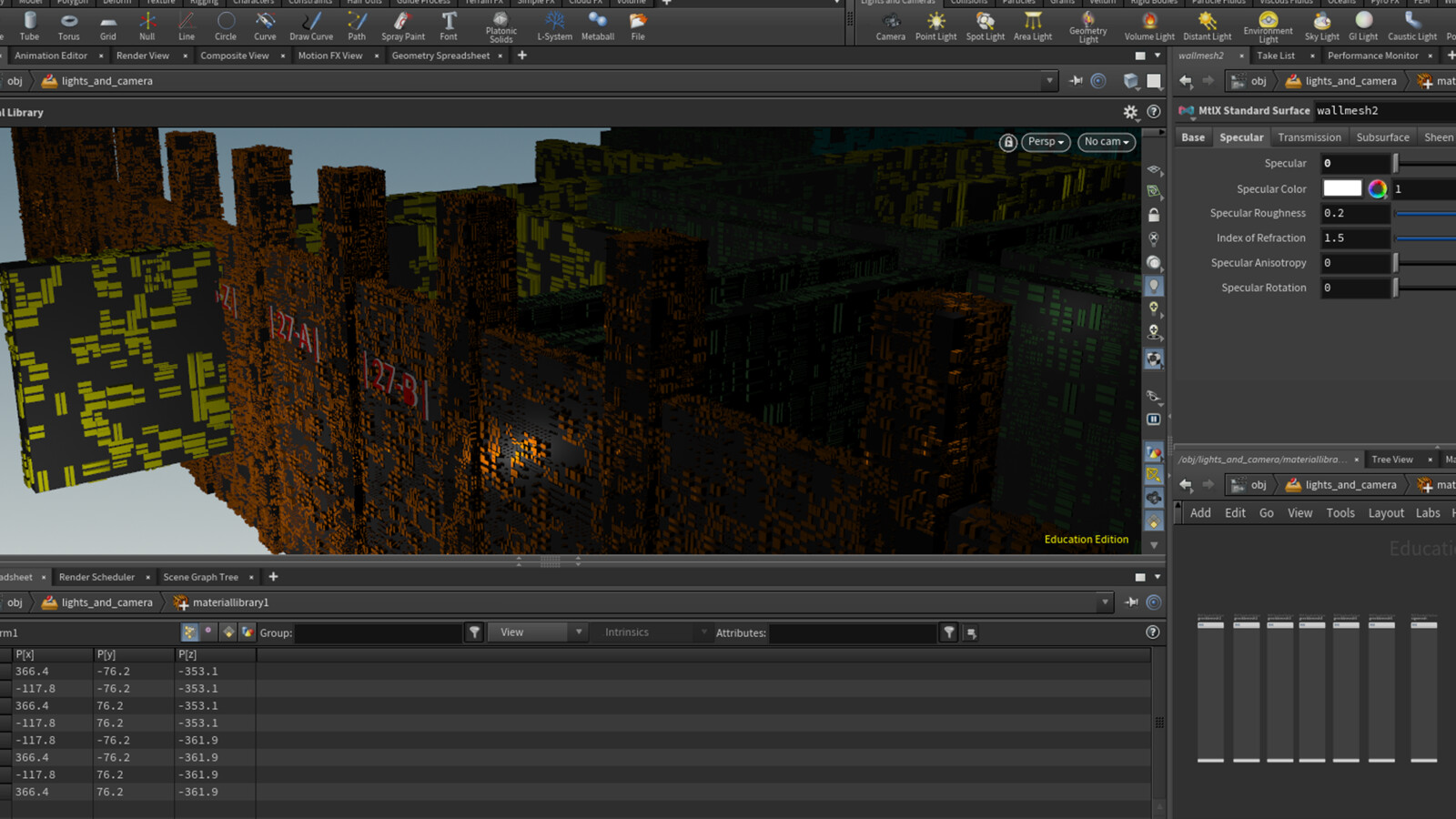
Task: Click the Group input field
Action: [378, 632]
